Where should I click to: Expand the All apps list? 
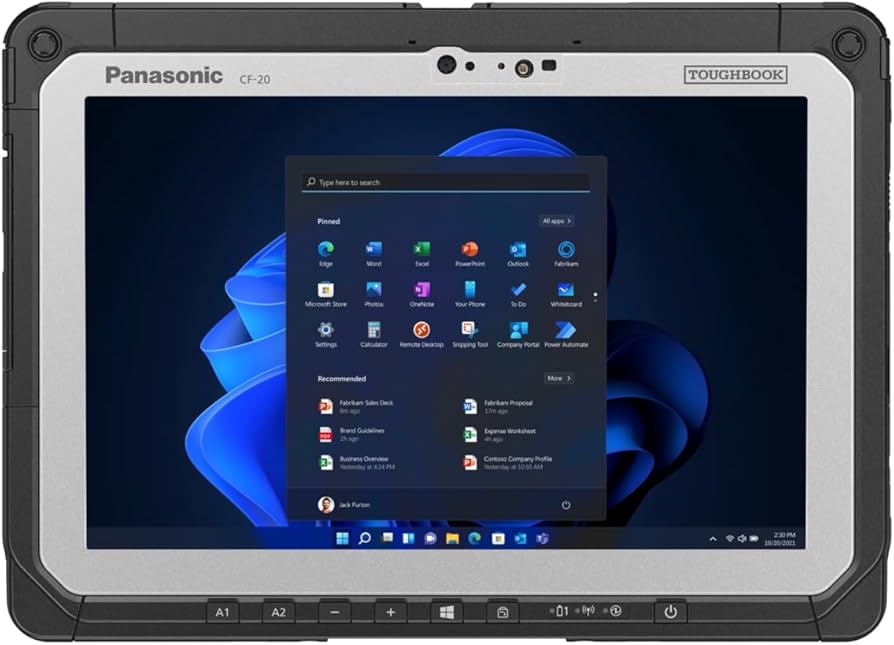coord(557,221)
